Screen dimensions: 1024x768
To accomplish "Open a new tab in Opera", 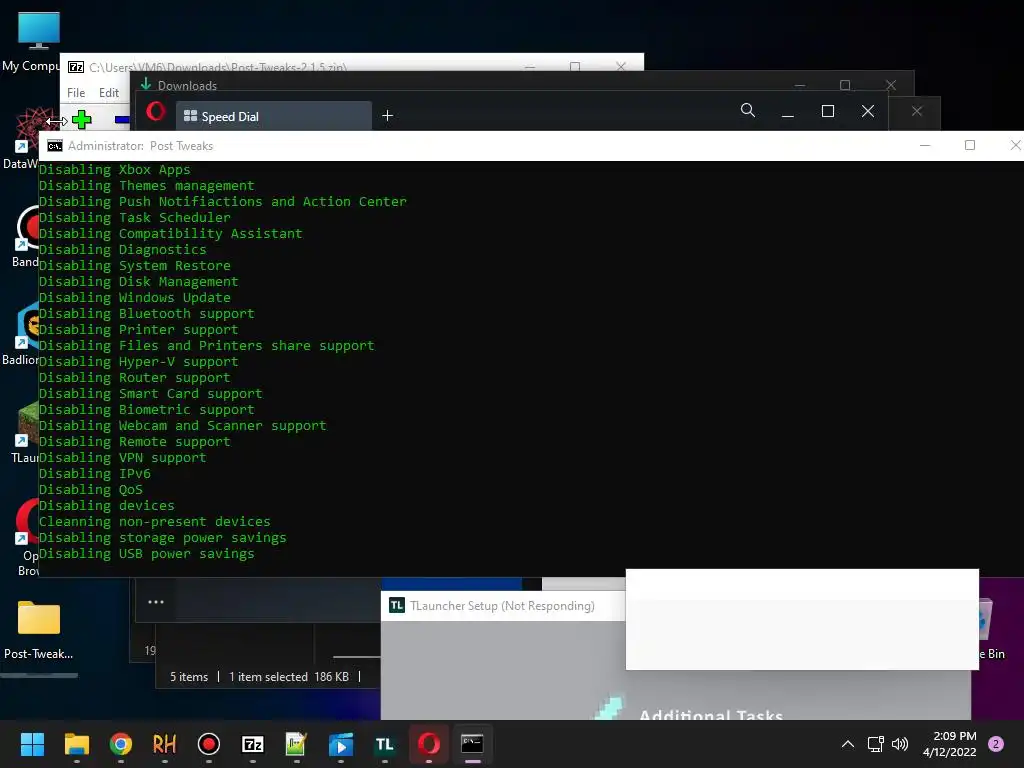I will [387, 116].
